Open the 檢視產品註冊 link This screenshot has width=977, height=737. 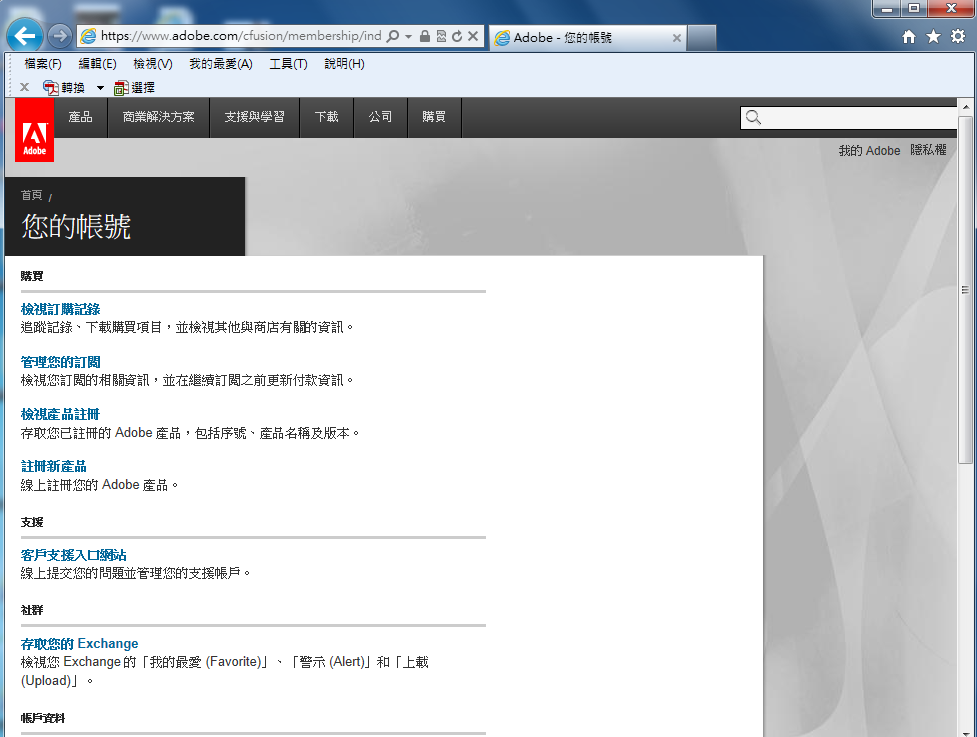pos(60,414)
